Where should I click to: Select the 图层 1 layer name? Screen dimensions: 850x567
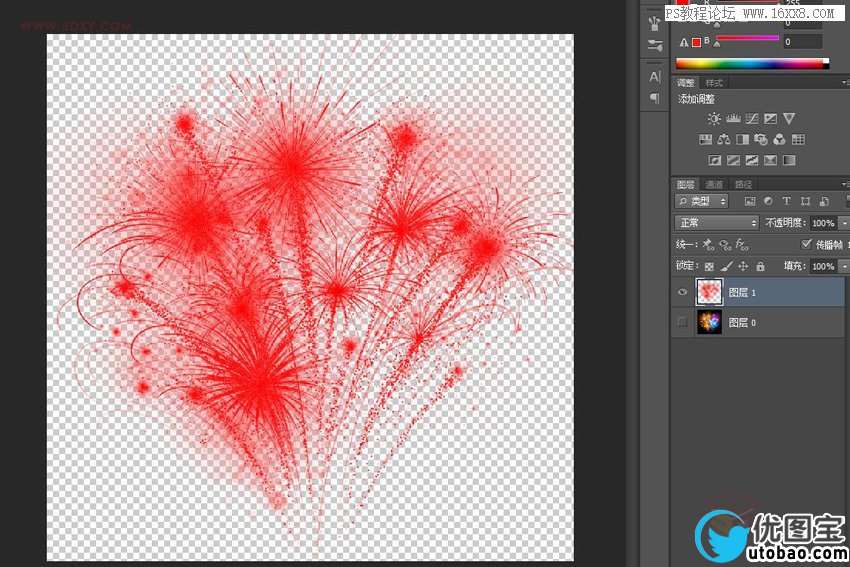tap(742, 293)
